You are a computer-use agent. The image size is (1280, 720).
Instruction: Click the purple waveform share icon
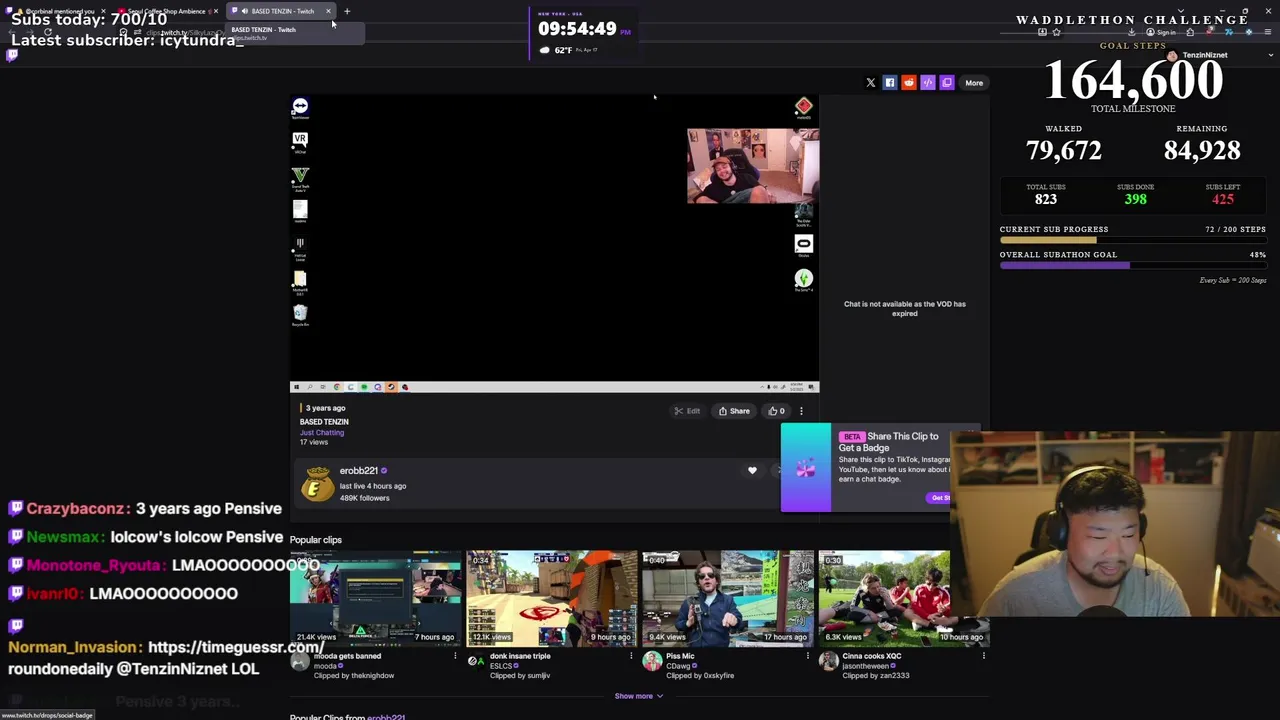click(x=928, y=83)
